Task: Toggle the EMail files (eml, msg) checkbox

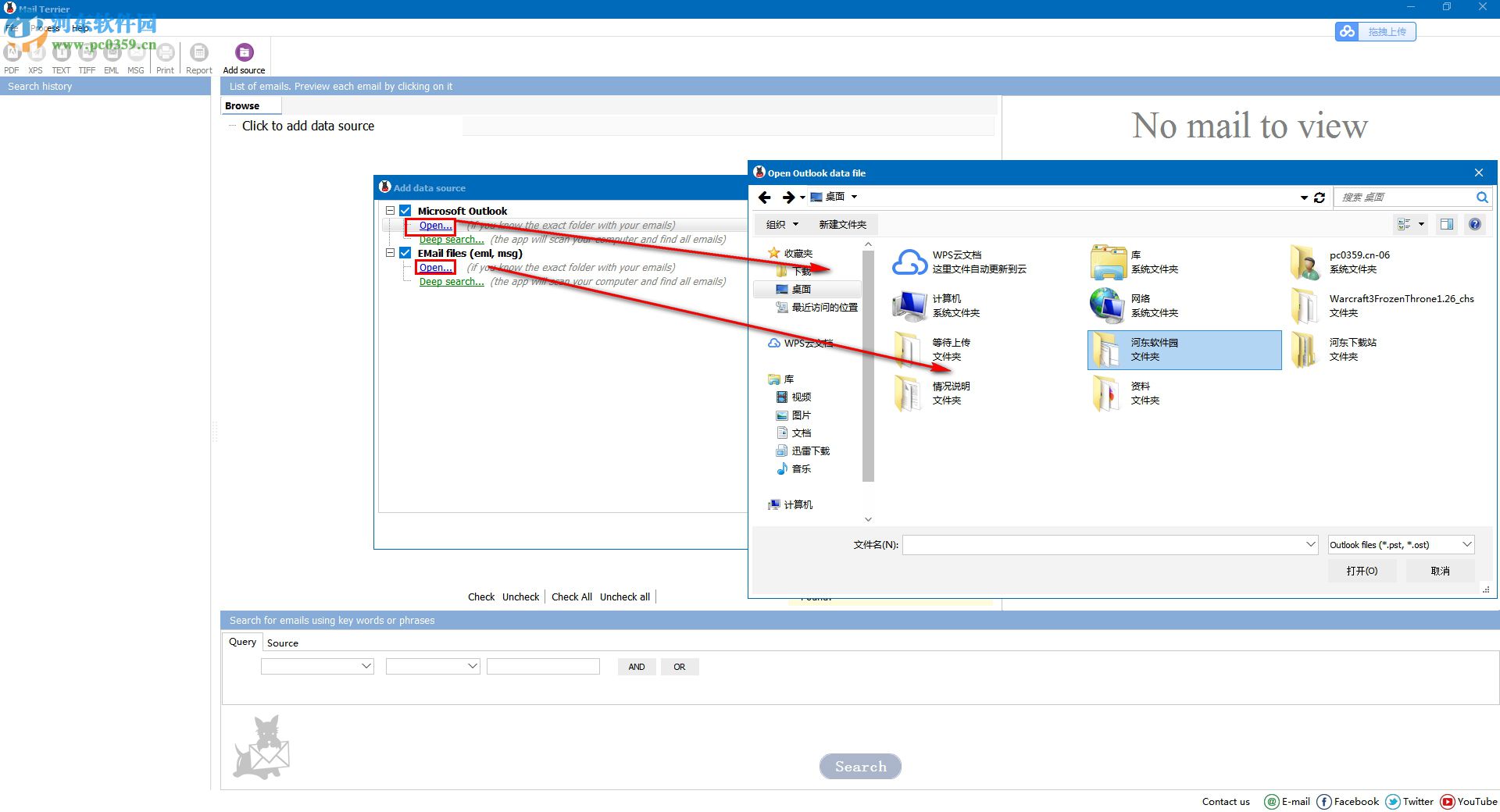Action: click(405, 253)
